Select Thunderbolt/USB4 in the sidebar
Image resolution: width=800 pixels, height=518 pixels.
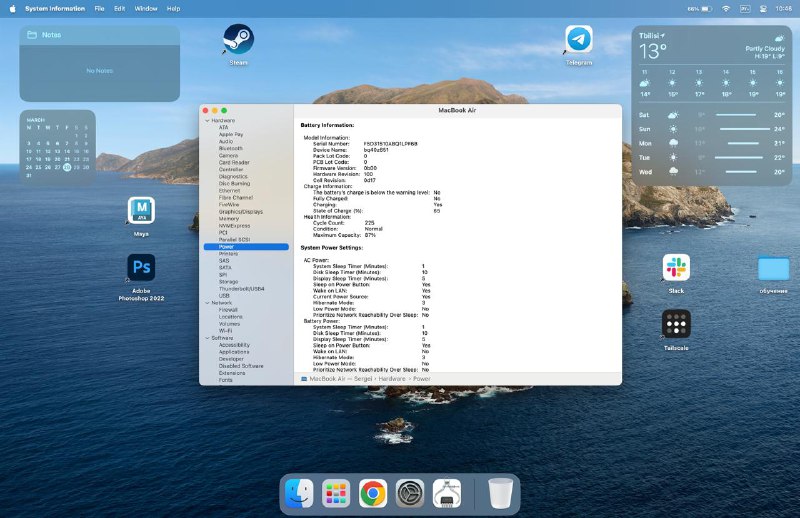click(x=241, y=289)
